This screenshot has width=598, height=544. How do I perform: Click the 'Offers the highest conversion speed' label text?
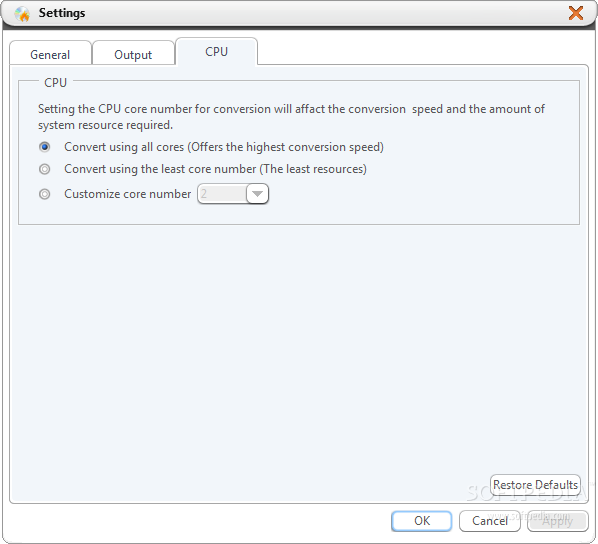click(x=285, y=147)
